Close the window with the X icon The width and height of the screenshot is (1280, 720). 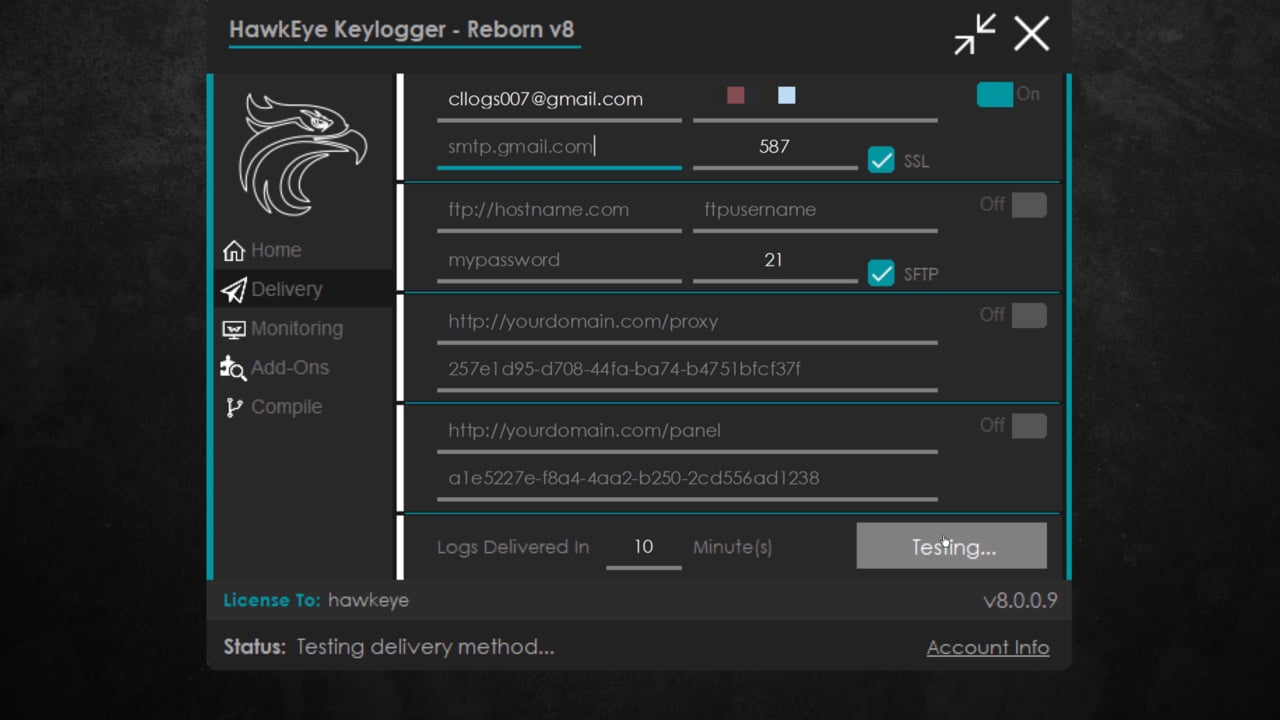(1031, 34)
